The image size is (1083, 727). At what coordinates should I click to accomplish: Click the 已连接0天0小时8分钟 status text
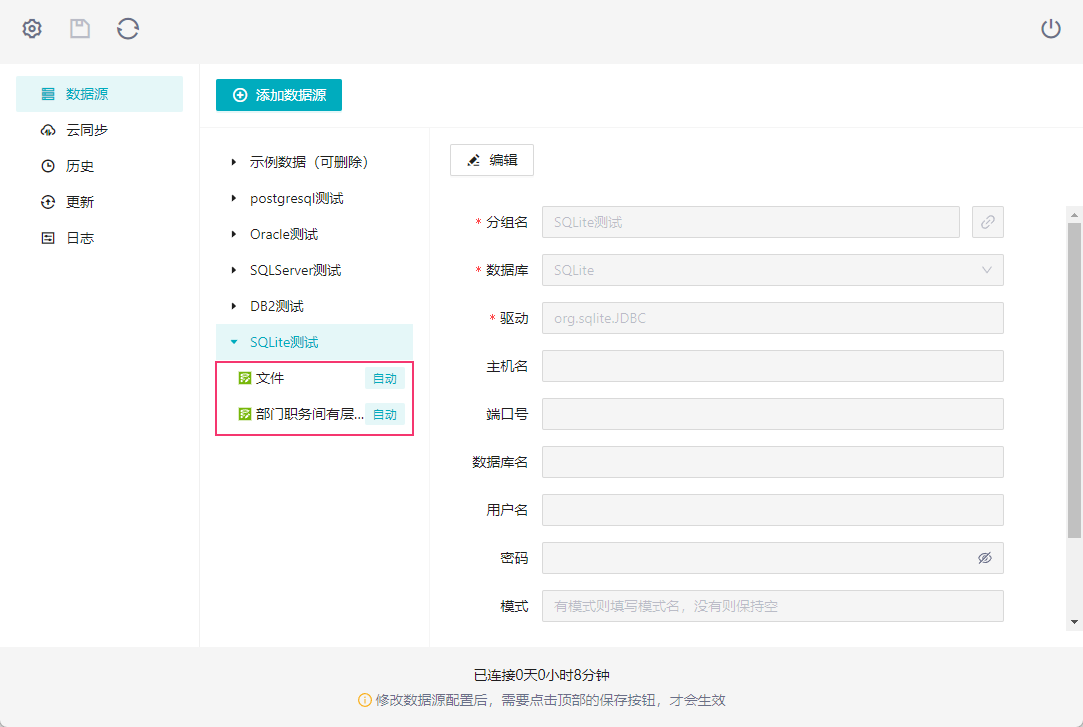click(542, 675)
